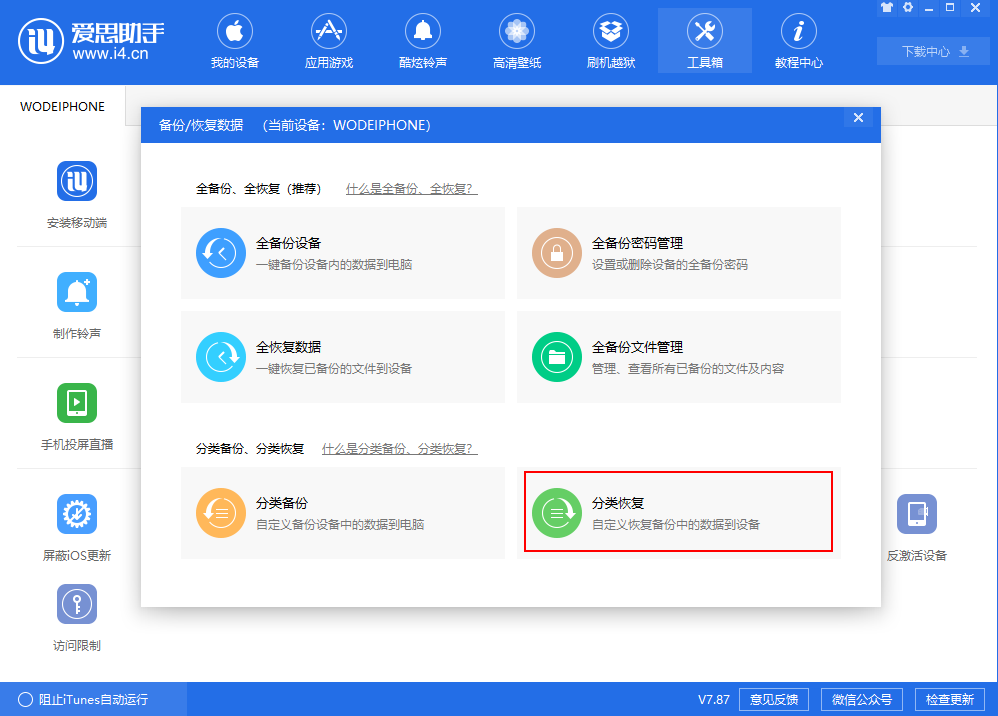Open the 下载中心 download center
The height and width of the screenshot is (716, 998).
click(x=932, y=50)
